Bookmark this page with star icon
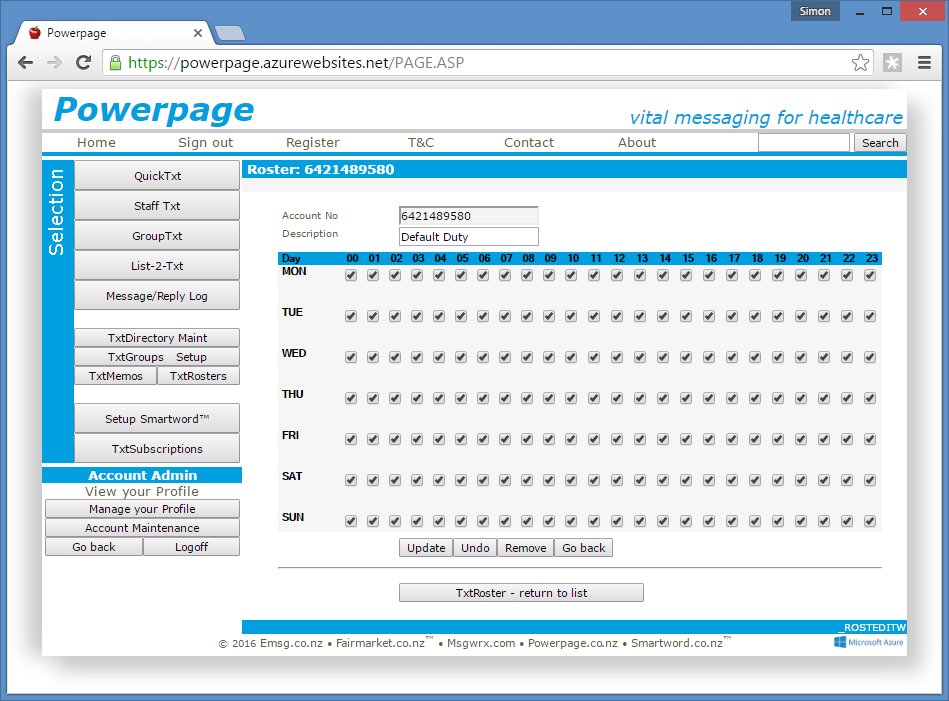 [860, 62]
